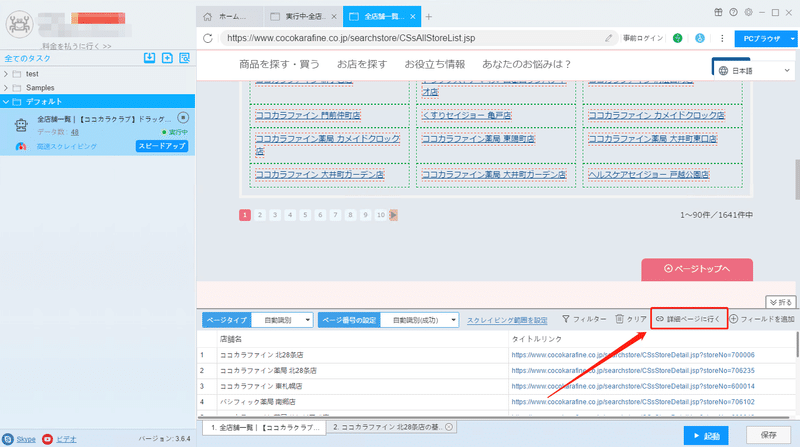The height and width of the screenshot is (447, 800).
Task: Click the red video icon in the footer
Action: 47,439
